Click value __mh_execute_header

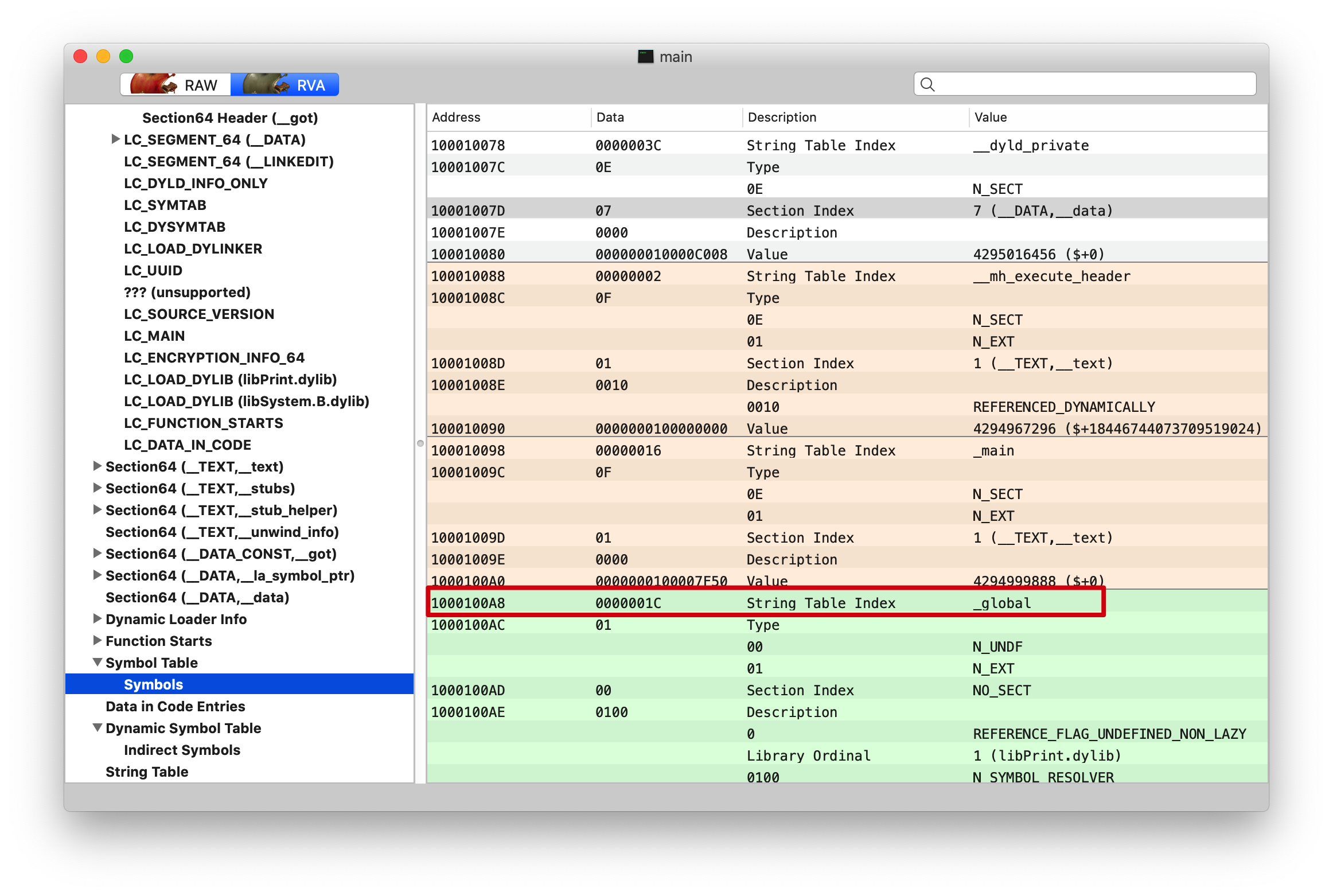(x=1051, y=276)
